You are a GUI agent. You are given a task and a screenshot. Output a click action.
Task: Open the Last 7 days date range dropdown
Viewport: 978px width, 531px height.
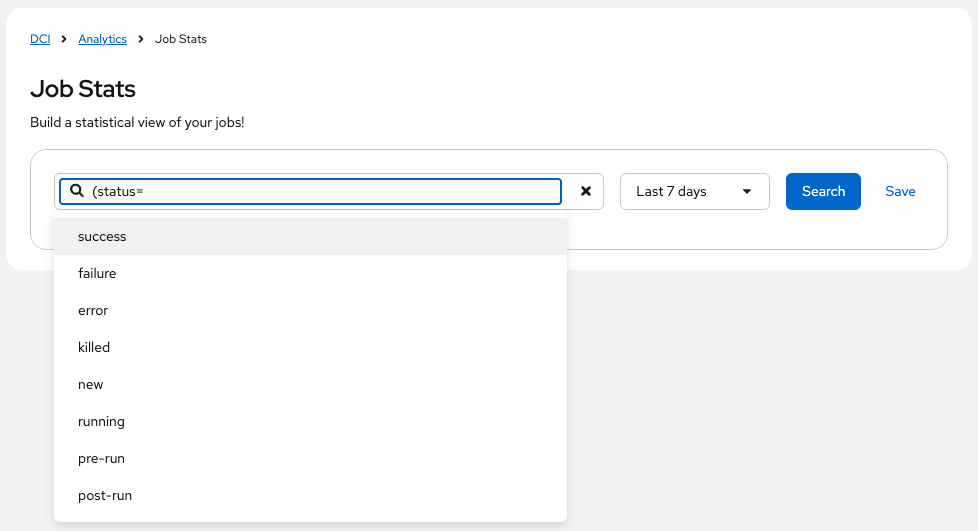(694, 192)
